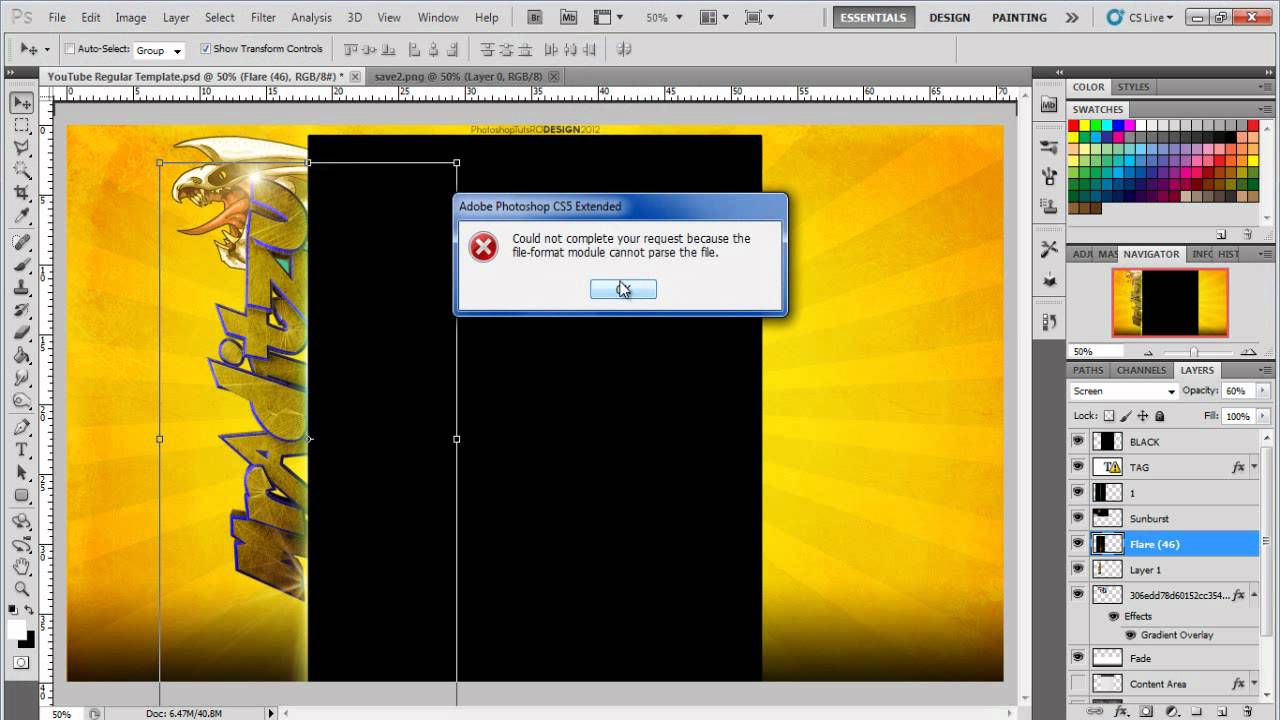Select the Rectangular Marquee tool

tap(21, 126)
